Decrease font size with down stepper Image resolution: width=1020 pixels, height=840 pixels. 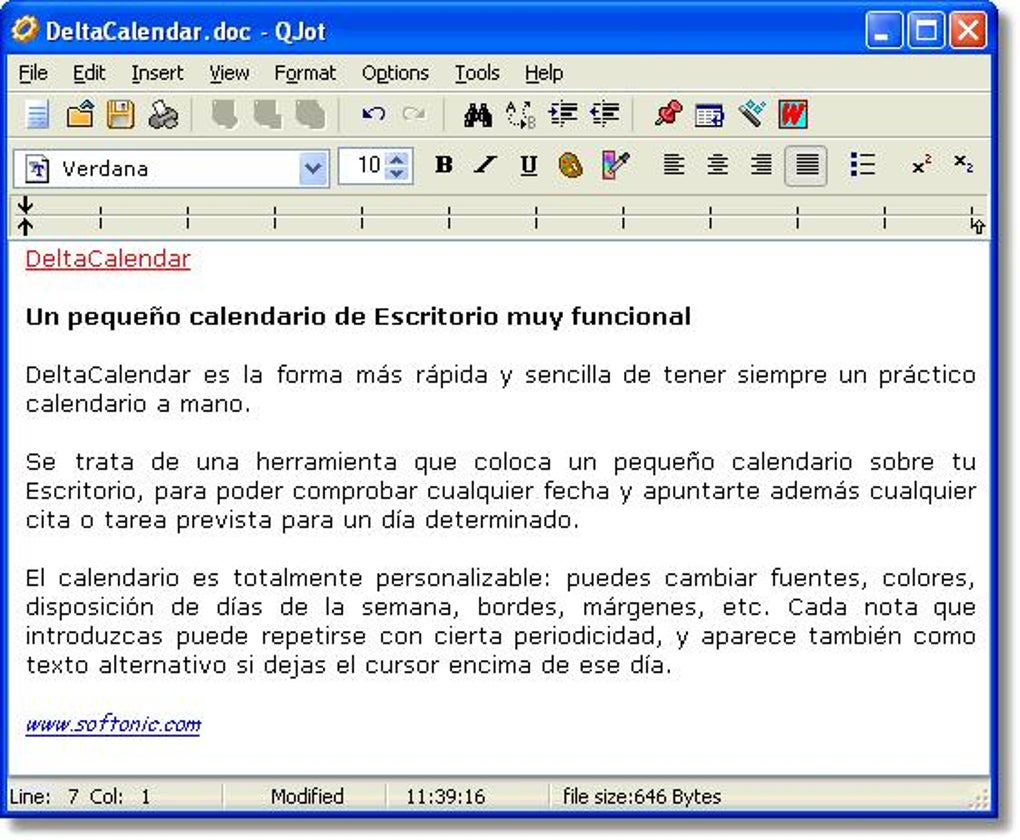click(x=397, y=174)
